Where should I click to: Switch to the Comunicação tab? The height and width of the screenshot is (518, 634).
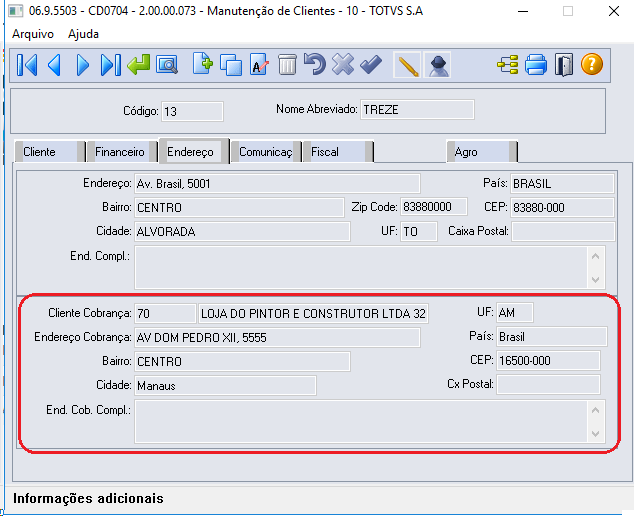266,152
